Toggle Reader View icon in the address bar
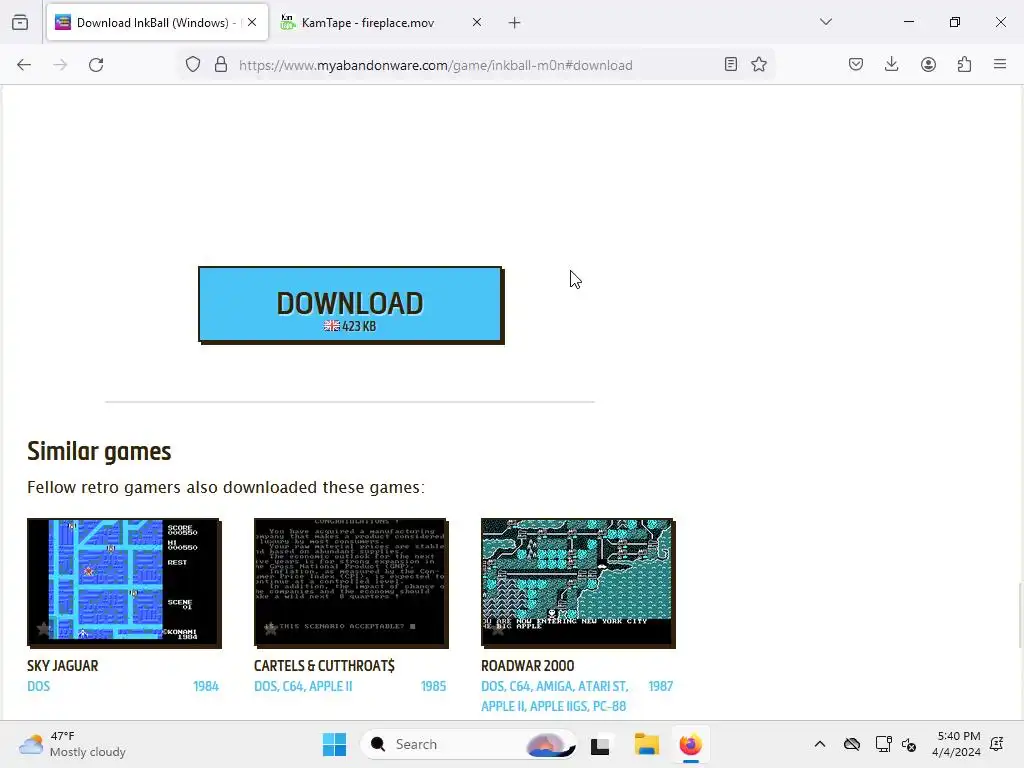 coord(731,64)
